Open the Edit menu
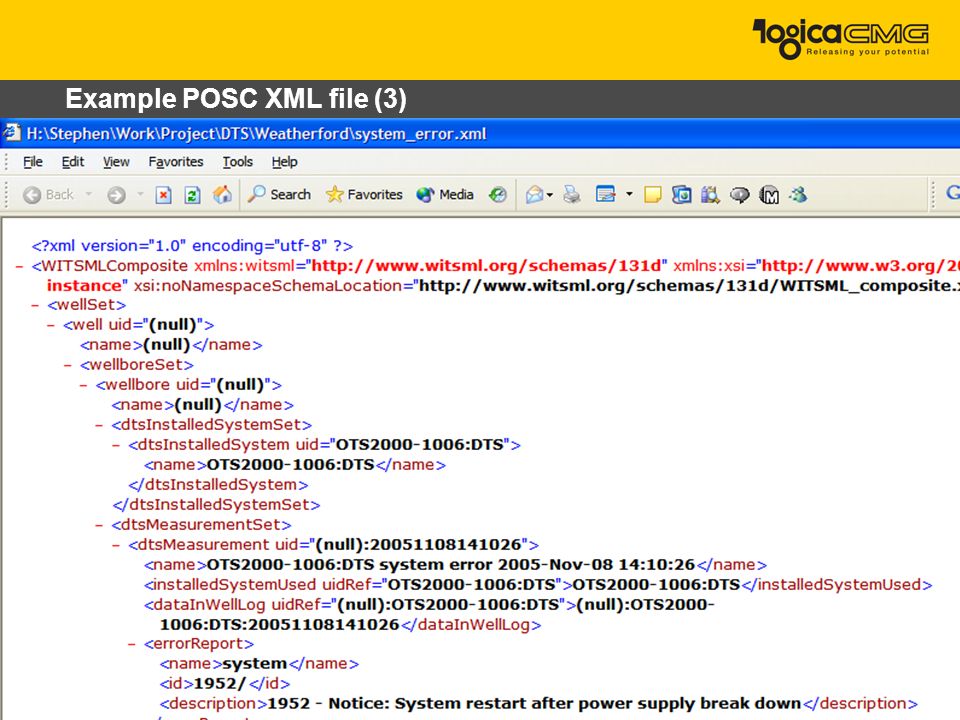Screen dimensions: 960x720 [73, 162]
